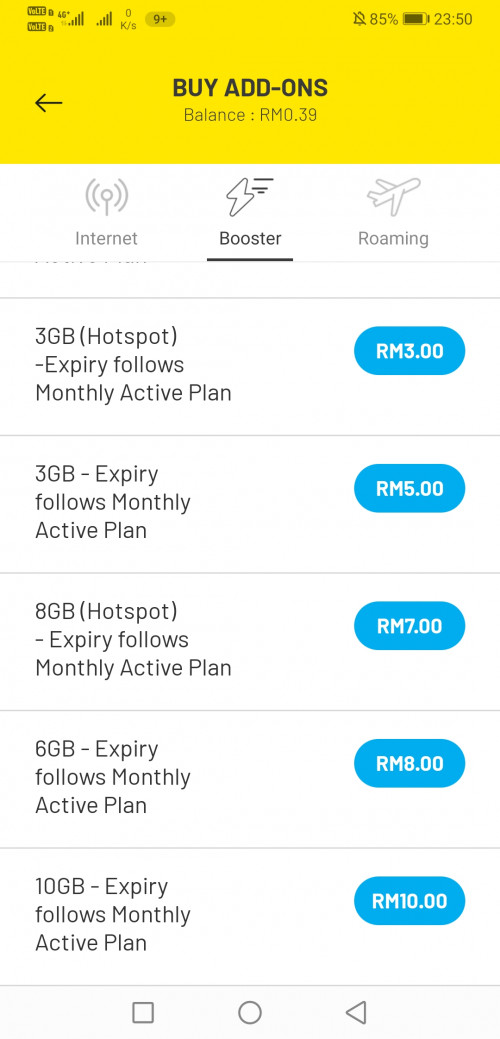
Task: Buy the 10GB add-on for RM10.00
Action: 410,901
